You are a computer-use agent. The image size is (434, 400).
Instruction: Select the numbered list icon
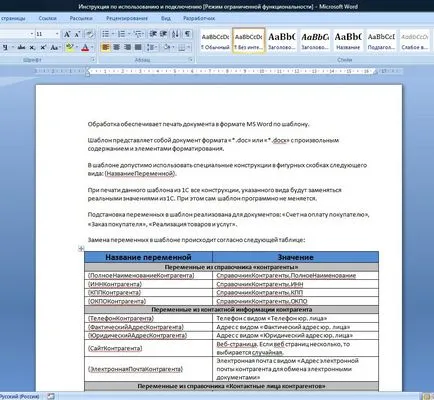pyautogui.click(x=122, y=34)
